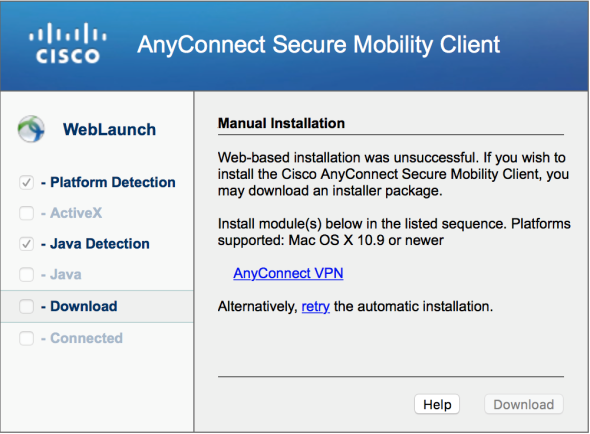The image size is (590, 434).
Task: Toggle the ActiveX checkbox
Action: point(26,213)
